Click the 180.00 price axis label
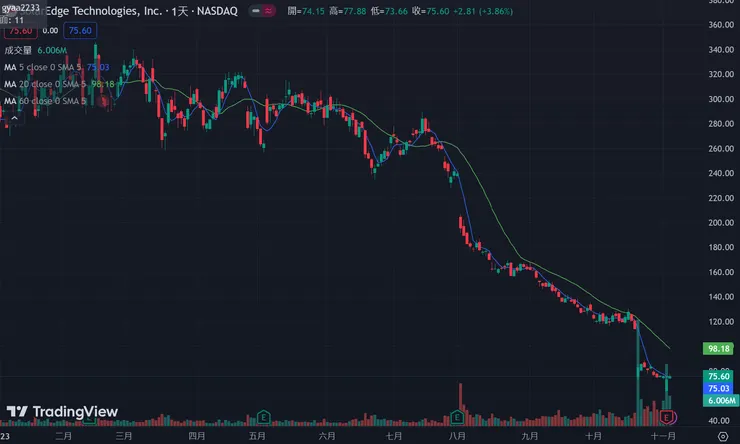The width and height of the screenshot is (740, 444). [721, 247]
